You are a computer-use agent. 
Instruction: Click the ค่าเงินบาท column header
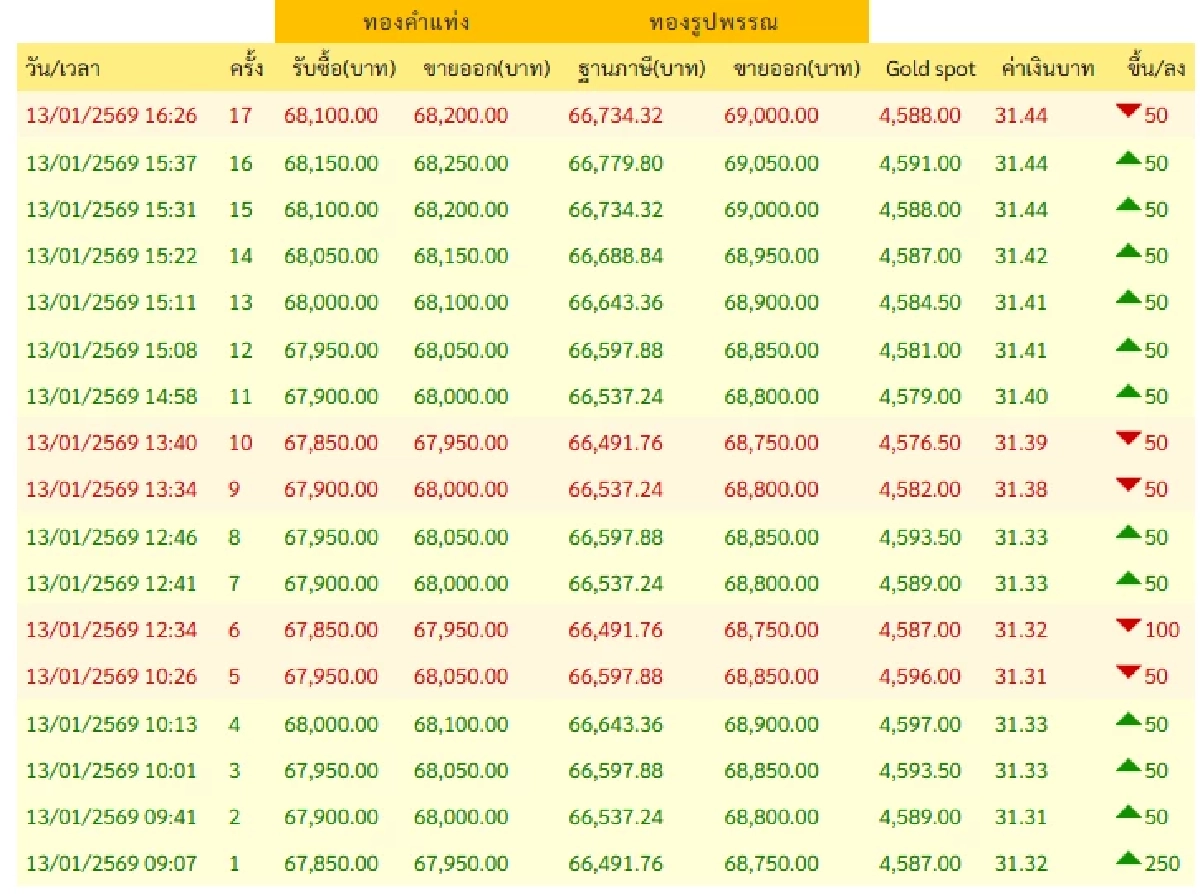[x=1048, y=68]
